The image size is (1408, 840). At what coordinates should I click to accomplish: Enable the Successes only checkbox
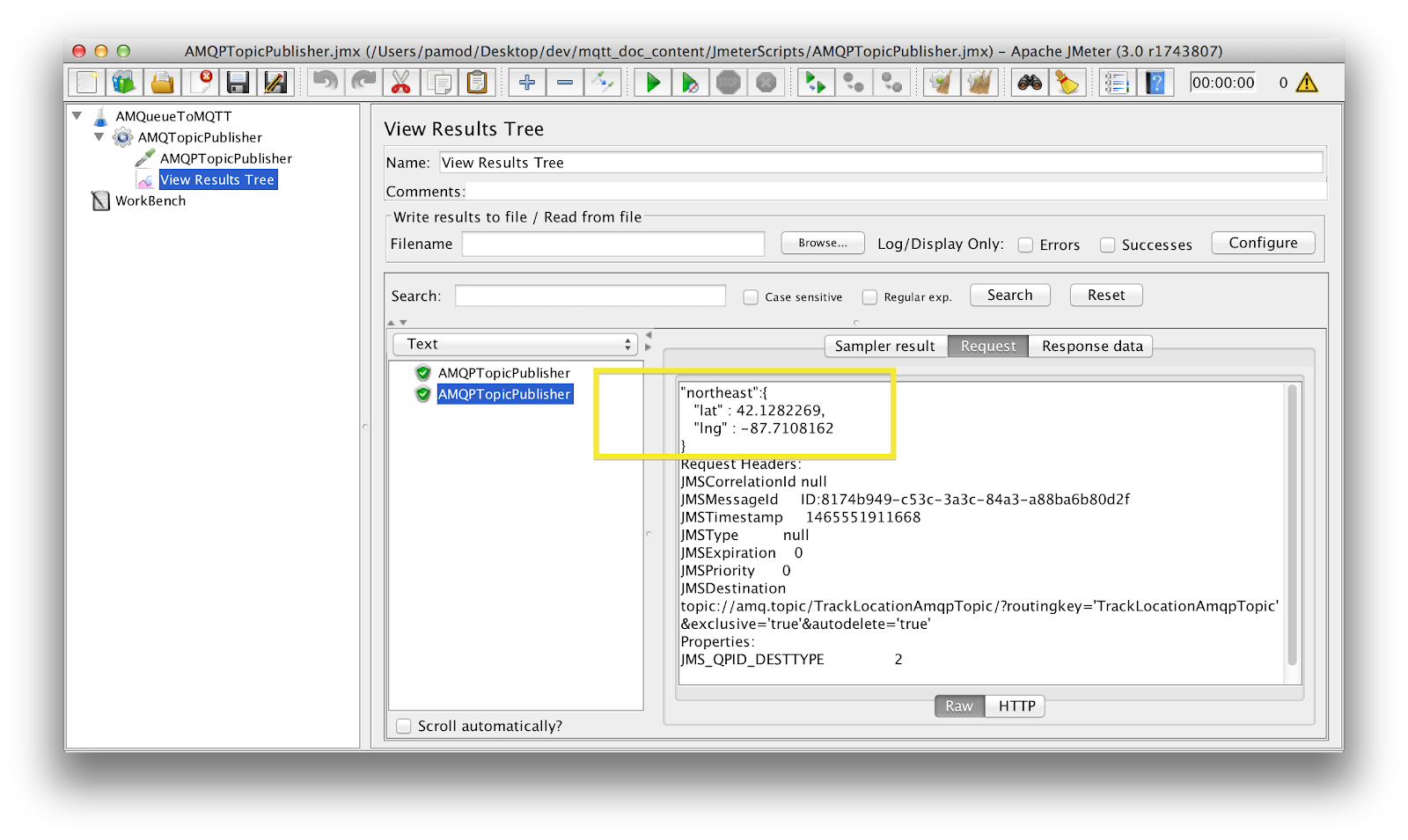coord(1107,245)
